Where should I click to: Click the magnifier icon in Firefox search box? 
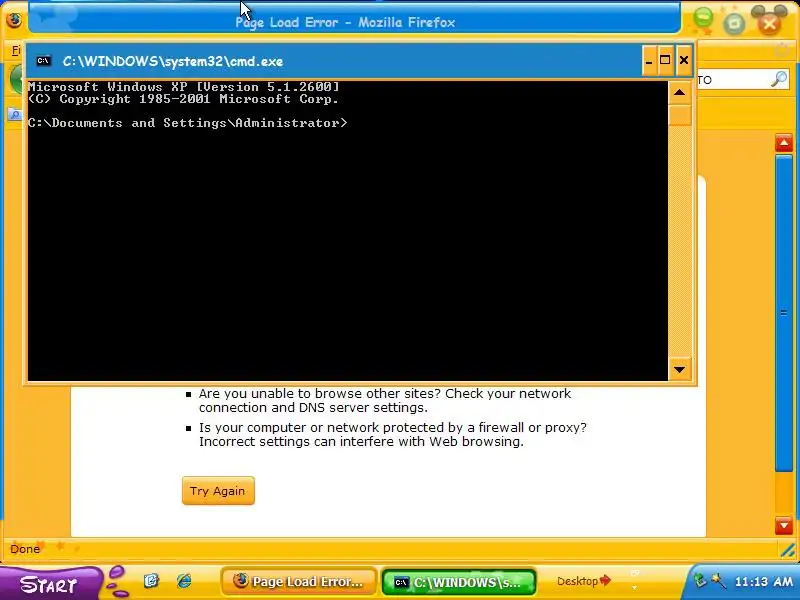tap(779, 79)
